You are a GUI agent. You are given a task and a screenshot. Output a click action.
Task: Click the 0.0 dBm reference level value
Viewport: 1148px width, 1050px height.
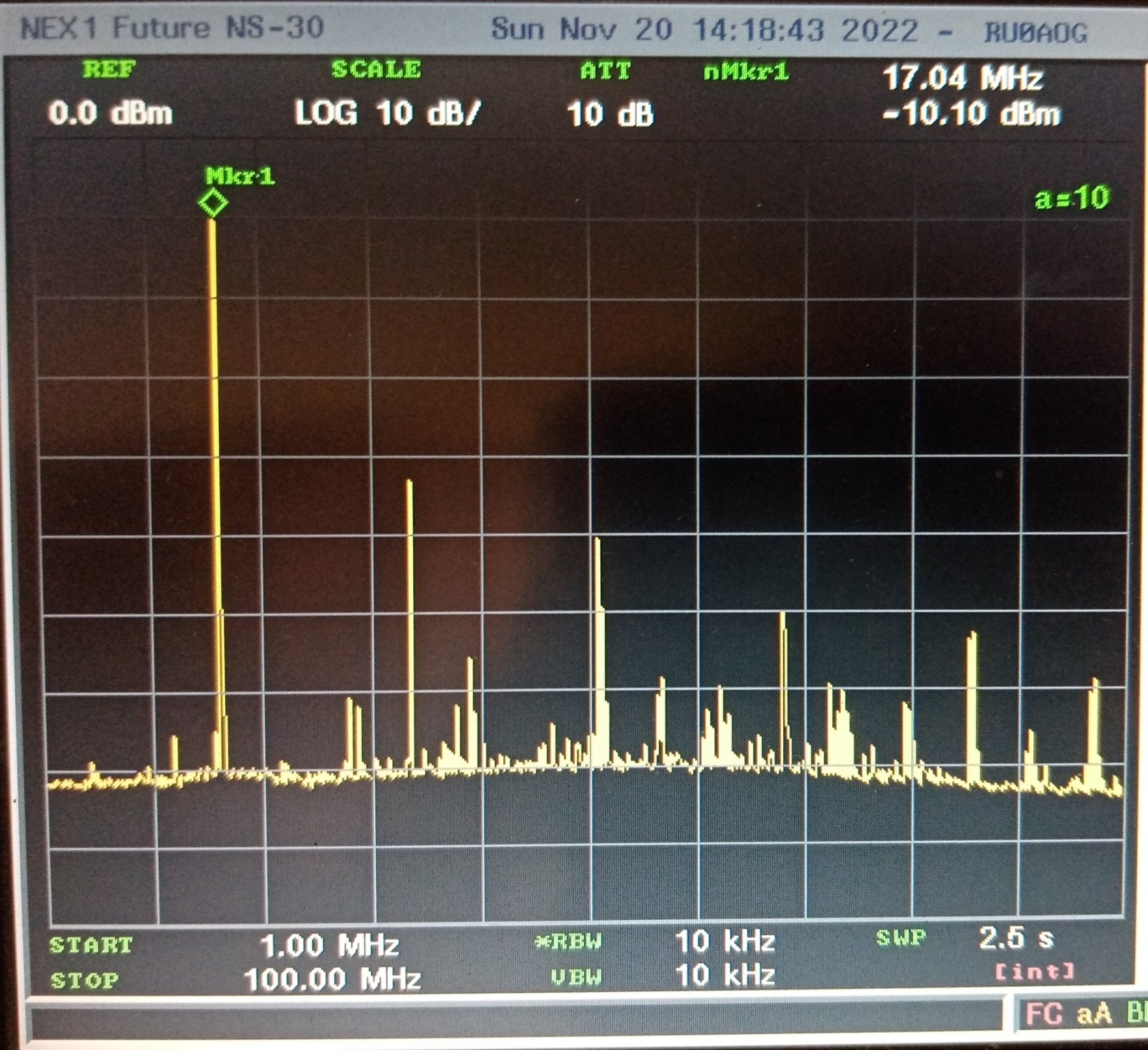(110, 114)
